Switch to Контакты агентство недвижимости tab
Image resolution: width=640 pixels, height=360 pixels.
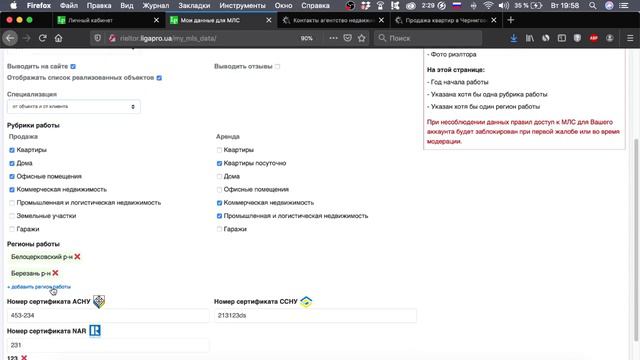(333, 20)
